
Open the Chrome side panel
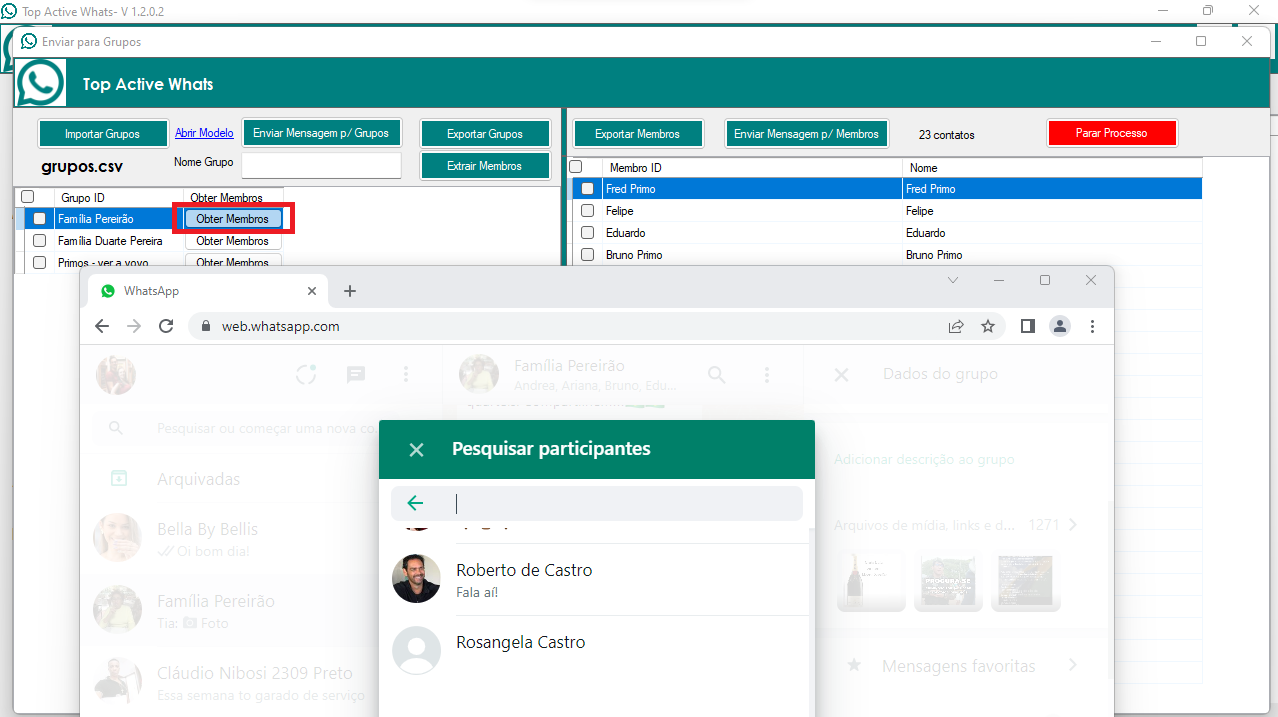pyautogui.click(x=1027, y=326)
